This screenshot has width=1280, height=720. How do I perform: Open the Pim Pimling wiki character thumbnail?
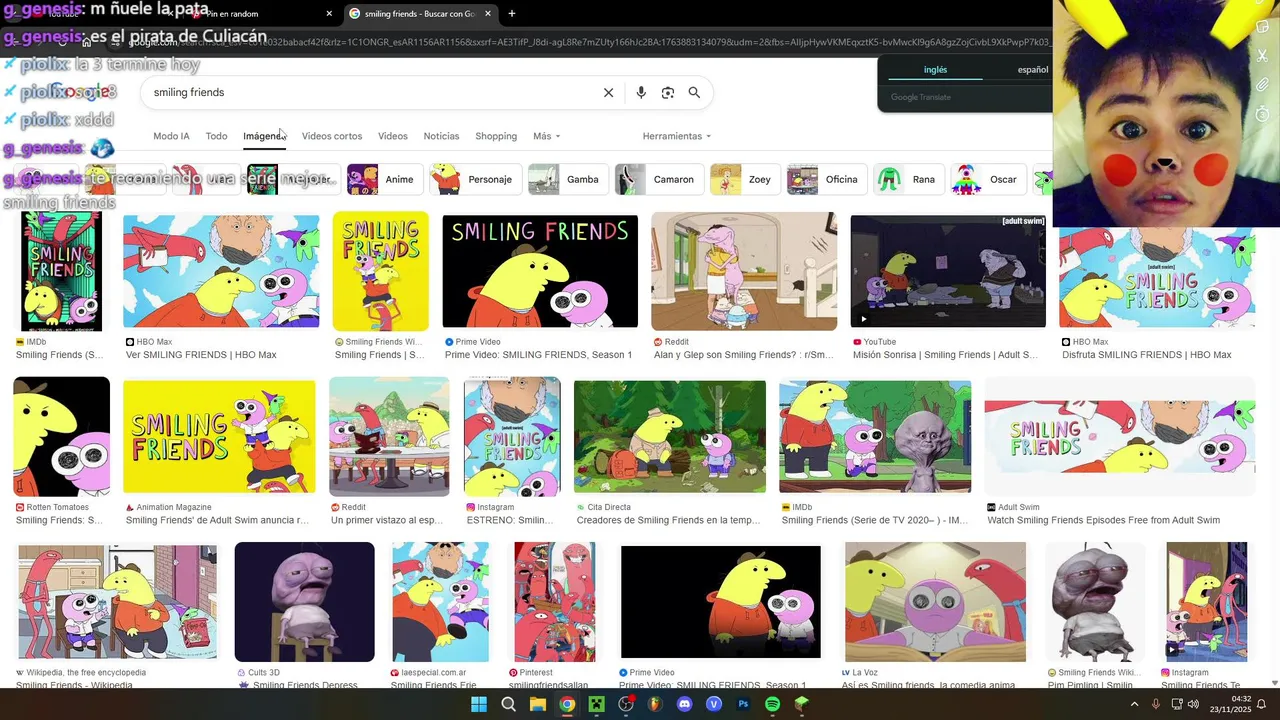[1095, 602]
